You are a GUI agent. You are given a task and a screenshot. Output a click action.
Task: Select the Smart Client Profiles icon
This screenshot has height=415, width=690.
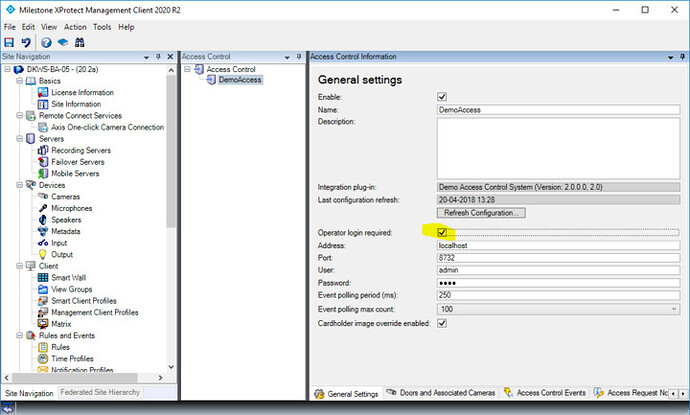[x=43, y=301]
